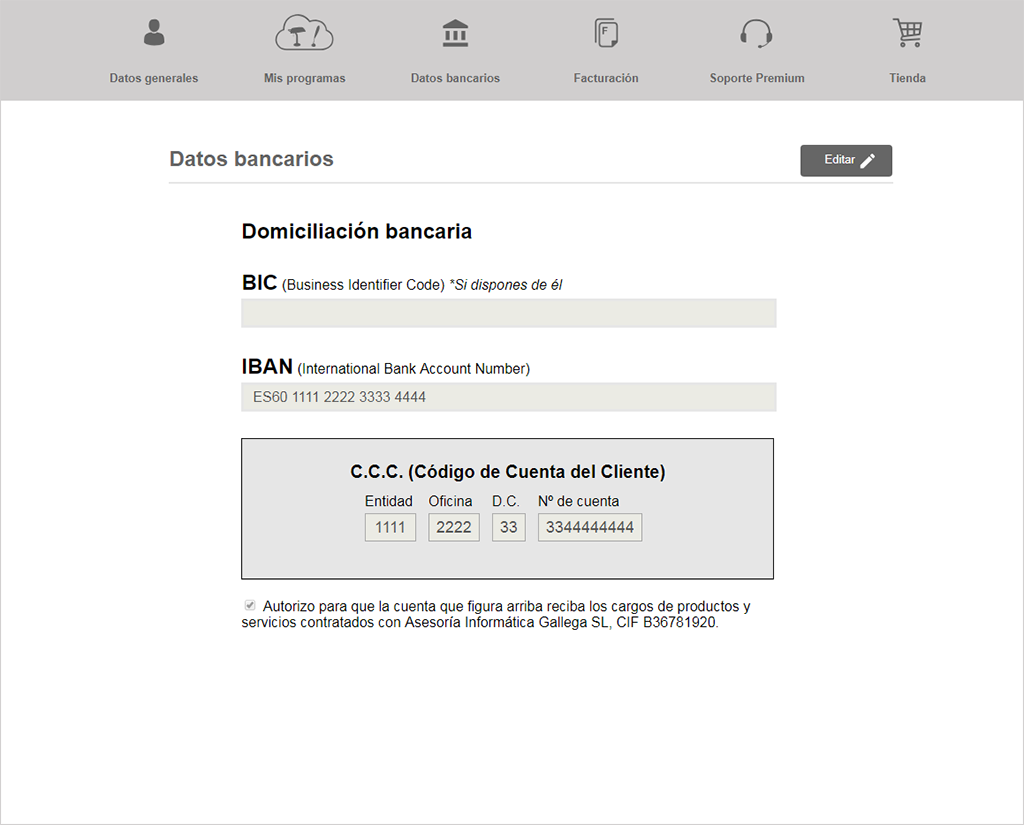Click the D.C. label
Screen dimensions: 1024x825
pyautogui.click(x=505, y=501)
